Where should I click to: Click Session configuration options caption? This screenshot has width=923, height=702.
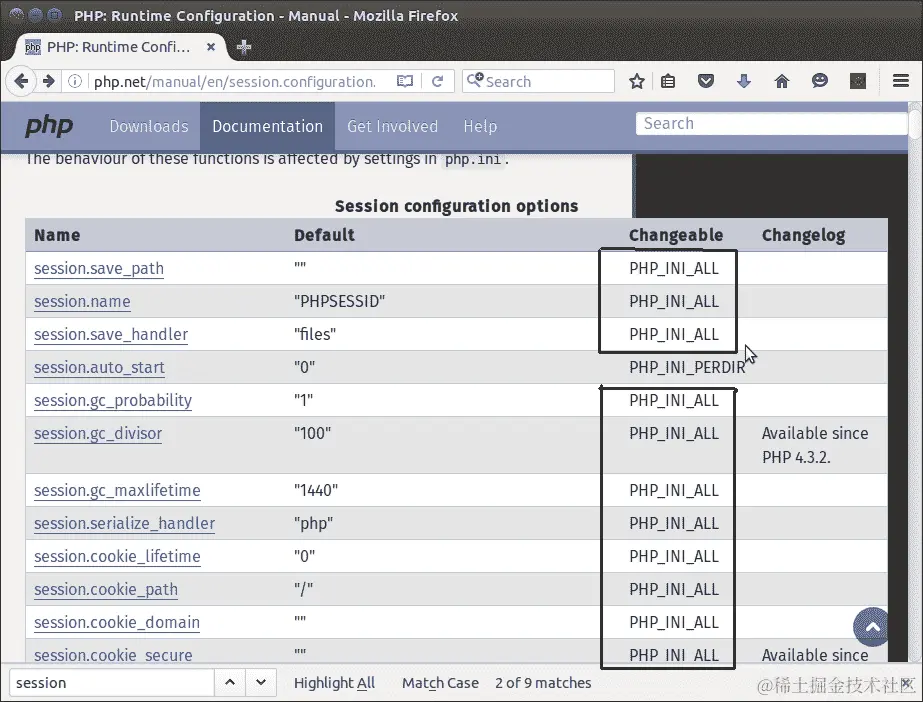click(456, 206)
